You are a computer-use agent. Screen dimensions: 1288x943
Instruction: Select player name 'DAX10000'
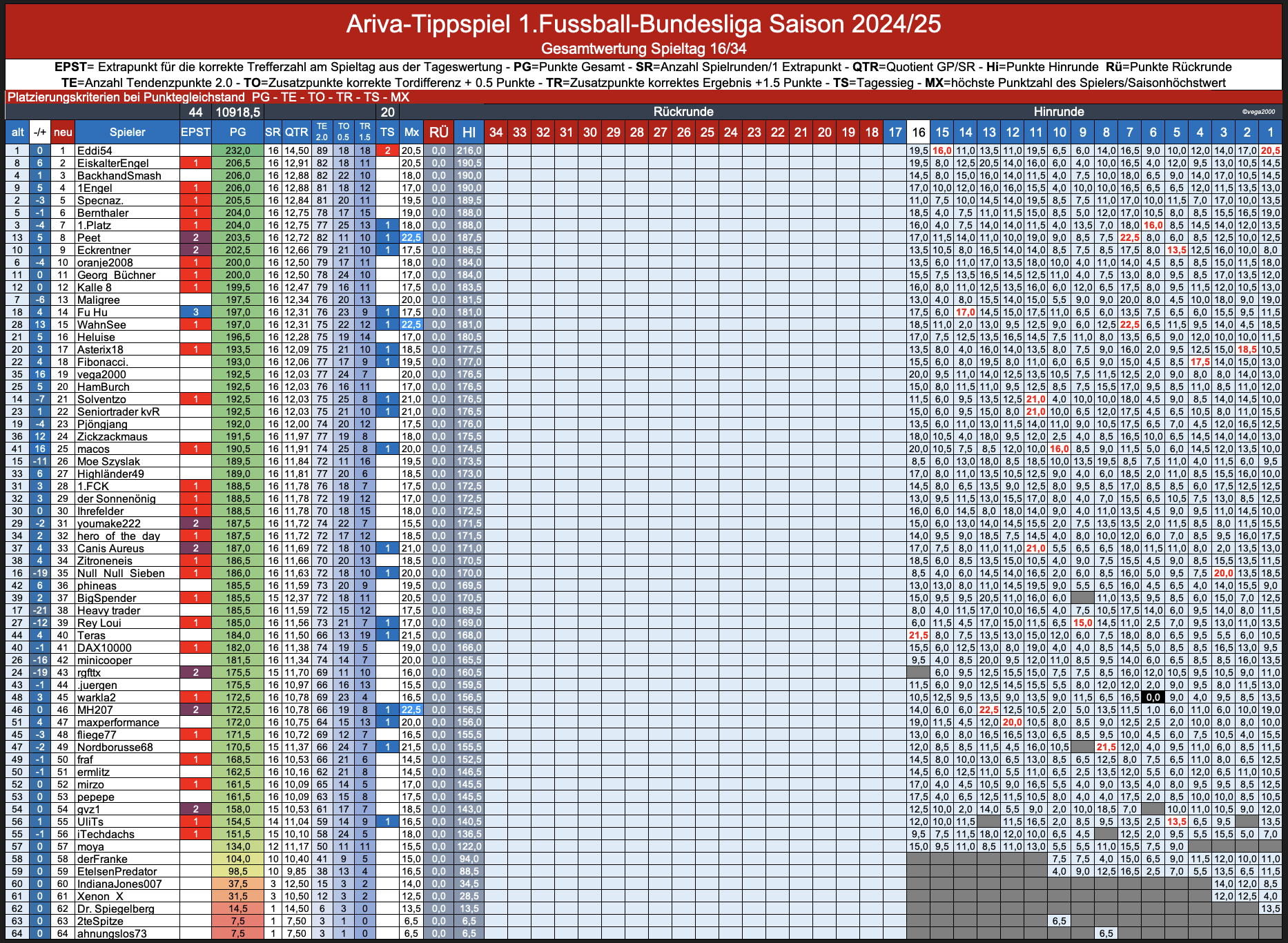pyautogui.click(x=104, y=648)
